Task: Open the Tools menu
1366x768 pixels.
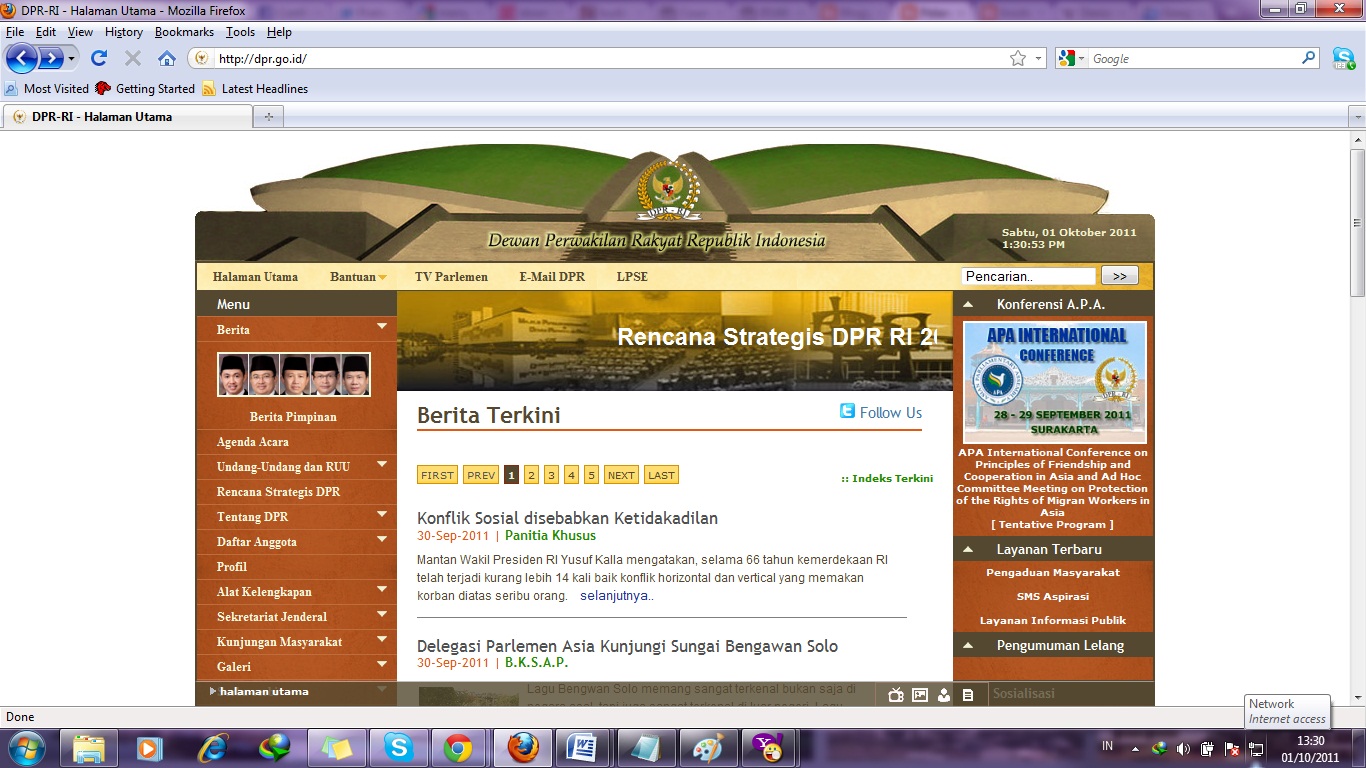Action: pyautogui.click(x=240, y=32)
